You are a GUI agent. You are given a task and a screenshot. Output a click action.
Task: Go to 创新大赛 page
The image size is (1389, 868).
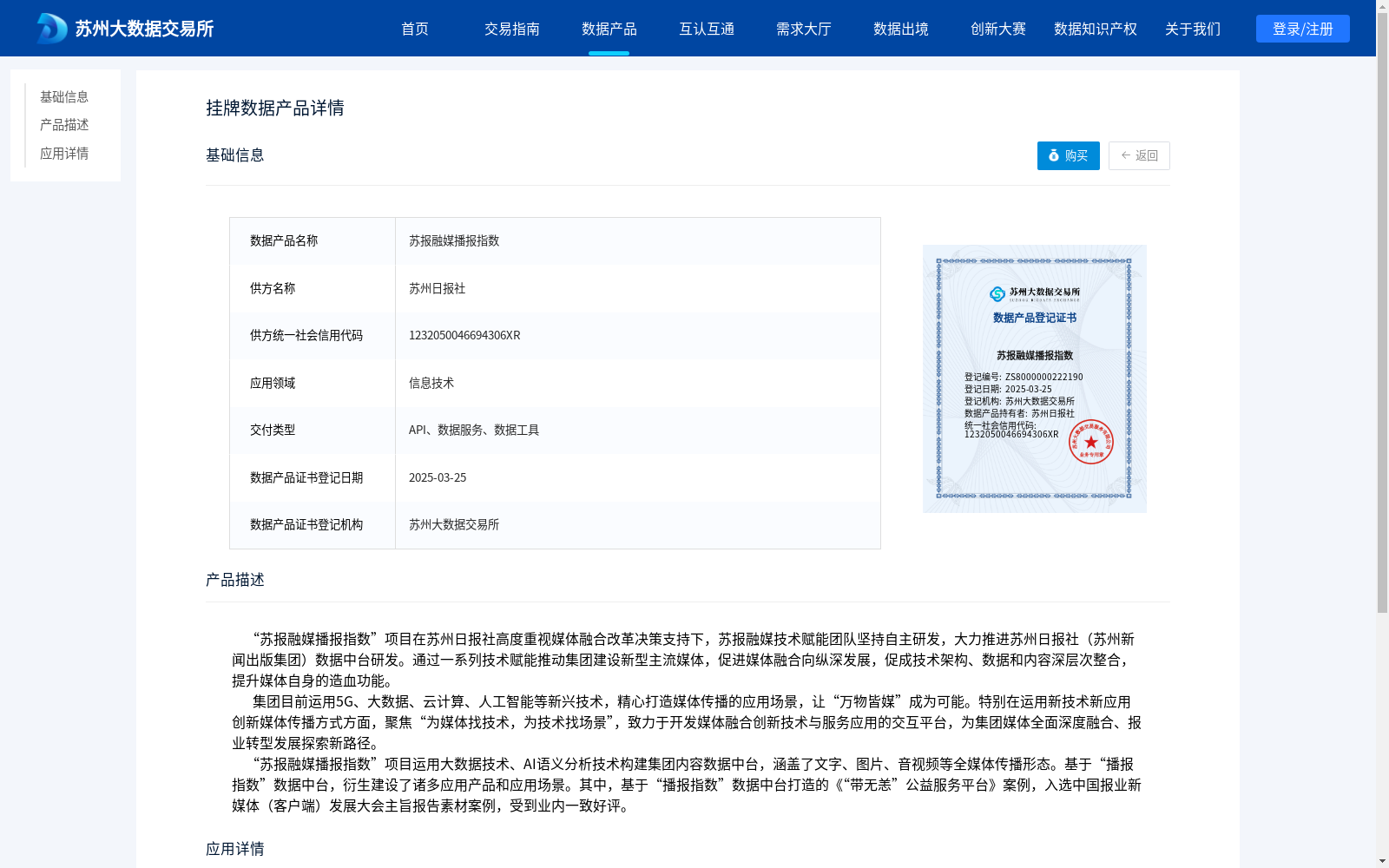tap(998, 29)
